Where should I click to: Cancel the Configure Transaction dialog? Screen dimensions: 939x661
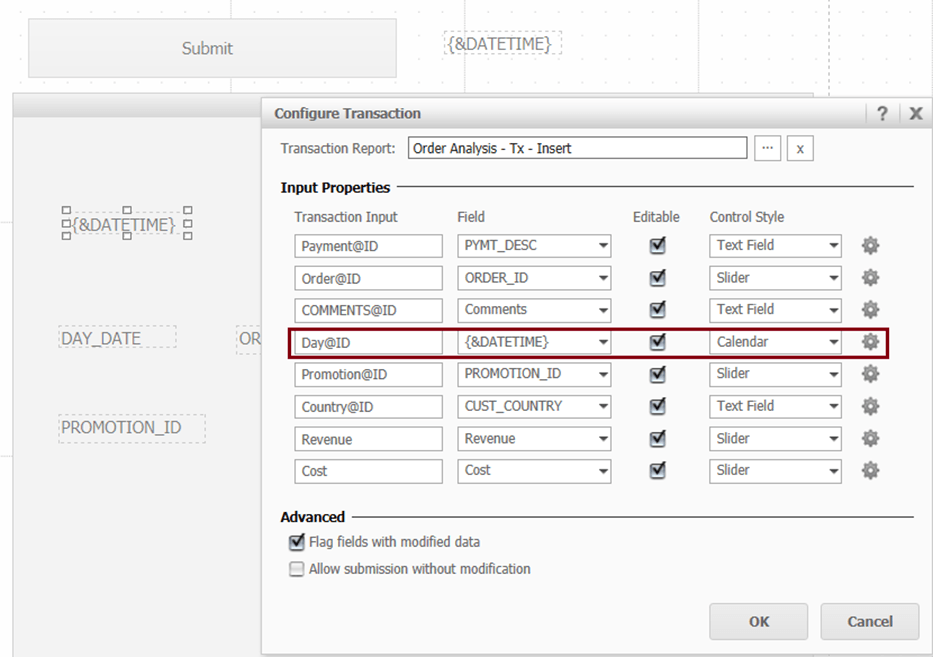(870, 621)
